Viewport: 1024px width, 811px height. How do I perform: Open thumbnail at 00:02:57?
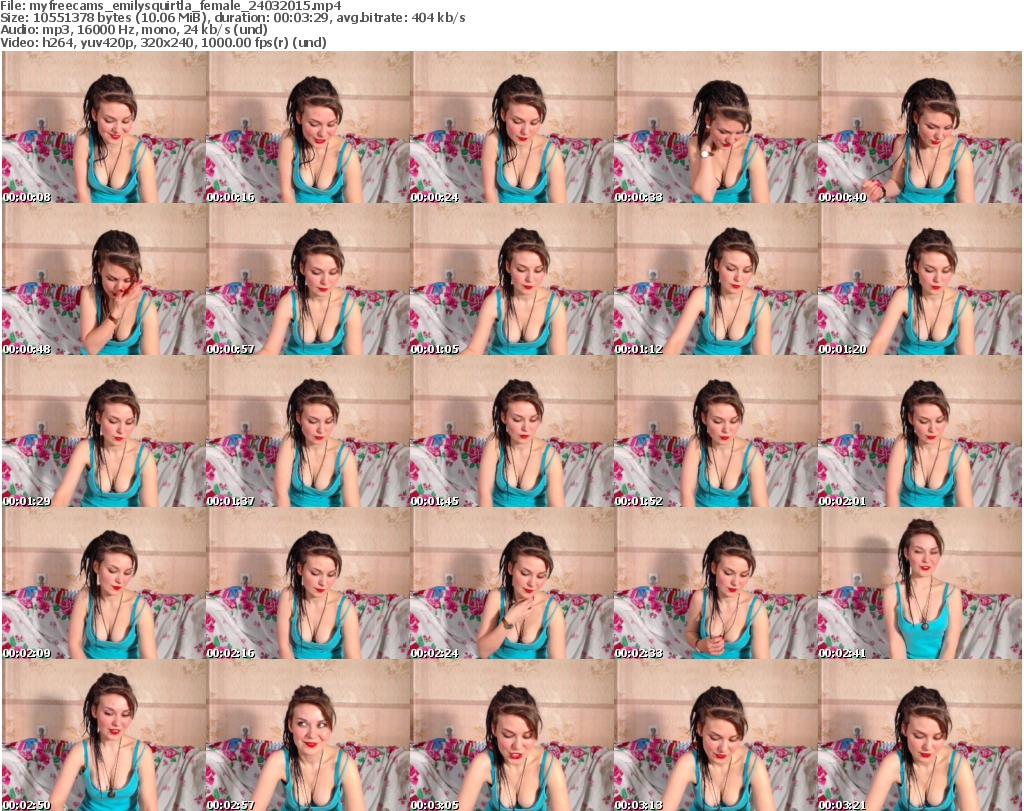pyautogui.click(x=308, y=735)
